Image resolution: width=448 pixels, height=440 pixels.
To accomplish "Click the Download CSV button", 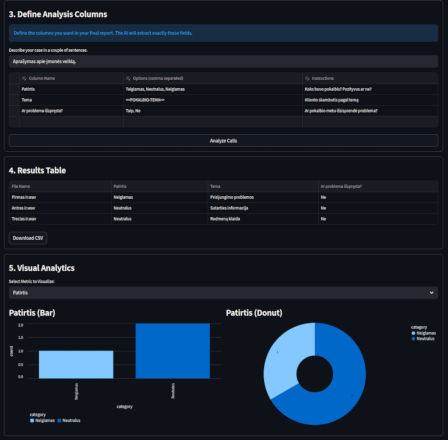I will 28,238.
